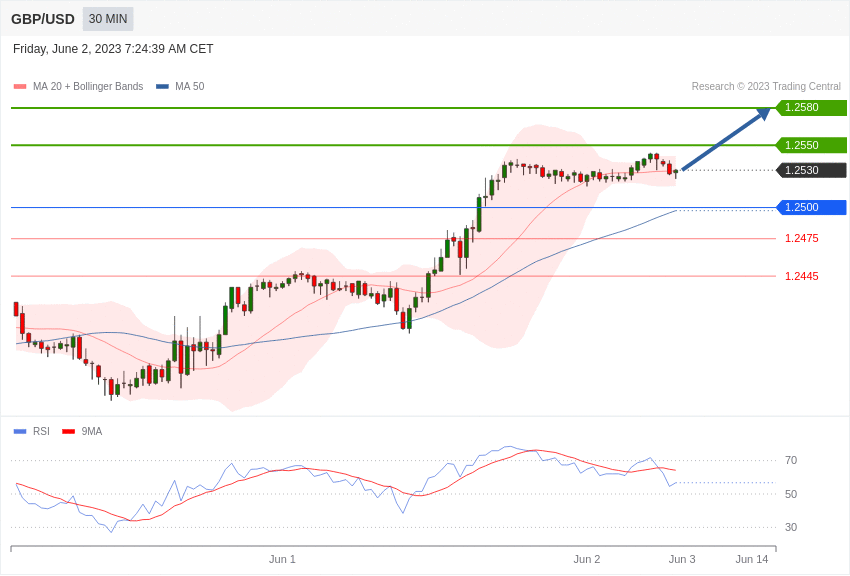
Task: Click the GBP/USD pair title
Action: click(x=43, y=19)
